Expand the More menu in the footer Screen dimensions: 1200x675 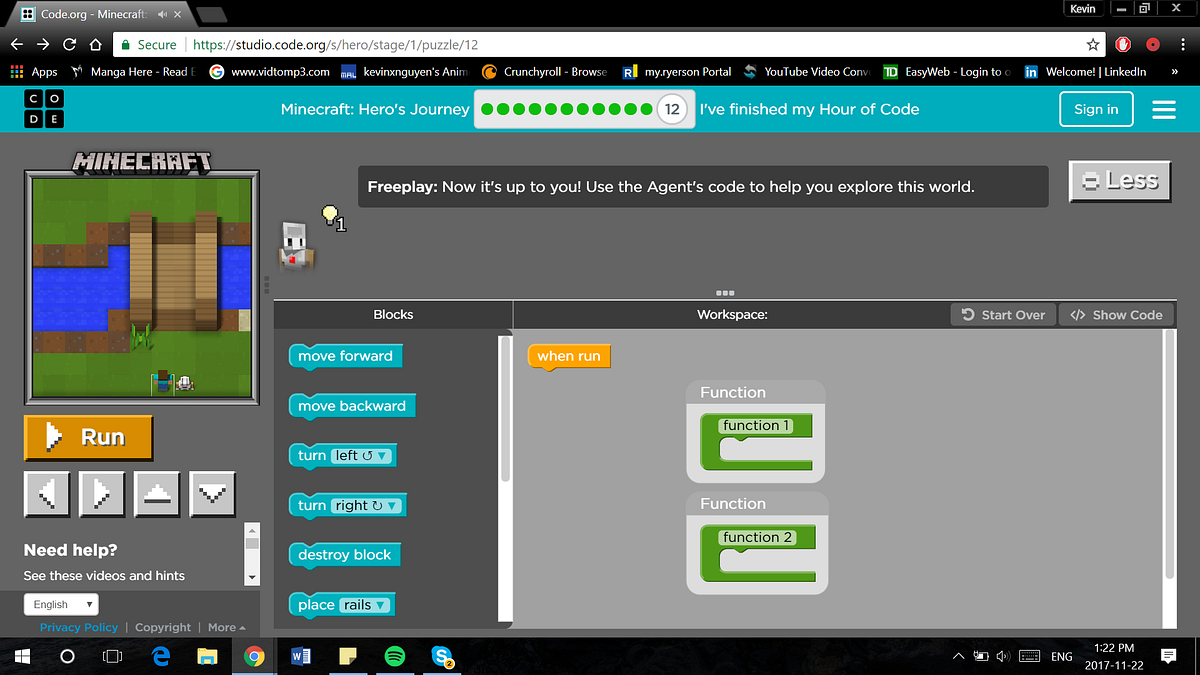click(x=226, y=627)
